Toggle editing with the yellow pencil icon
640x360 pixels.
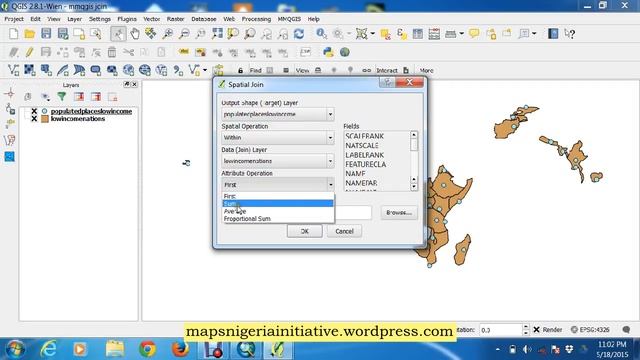[x=29, y=52]
